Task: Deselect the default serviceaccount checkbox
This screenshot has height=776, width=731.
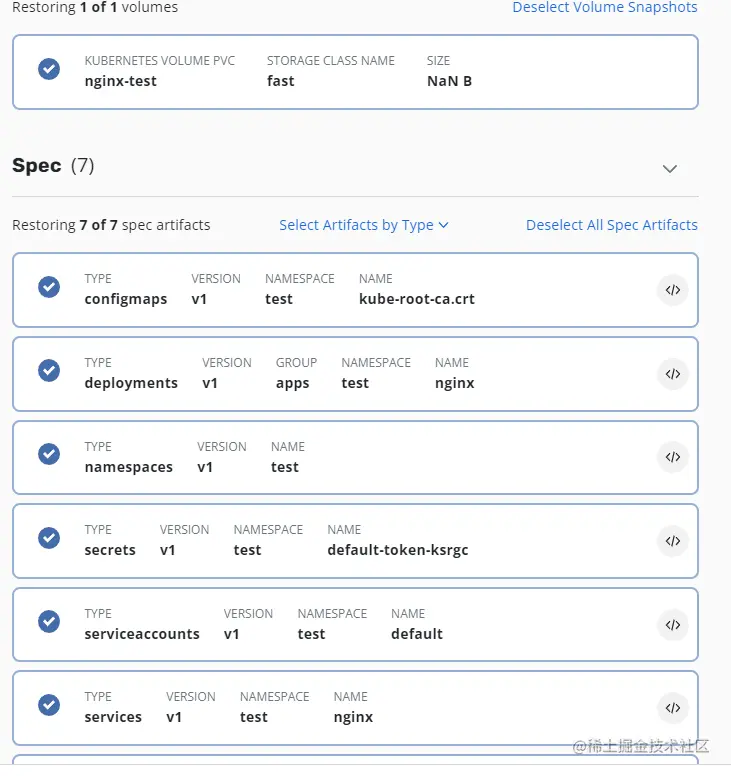Action: pyautogui.click(x=49, y=622)
